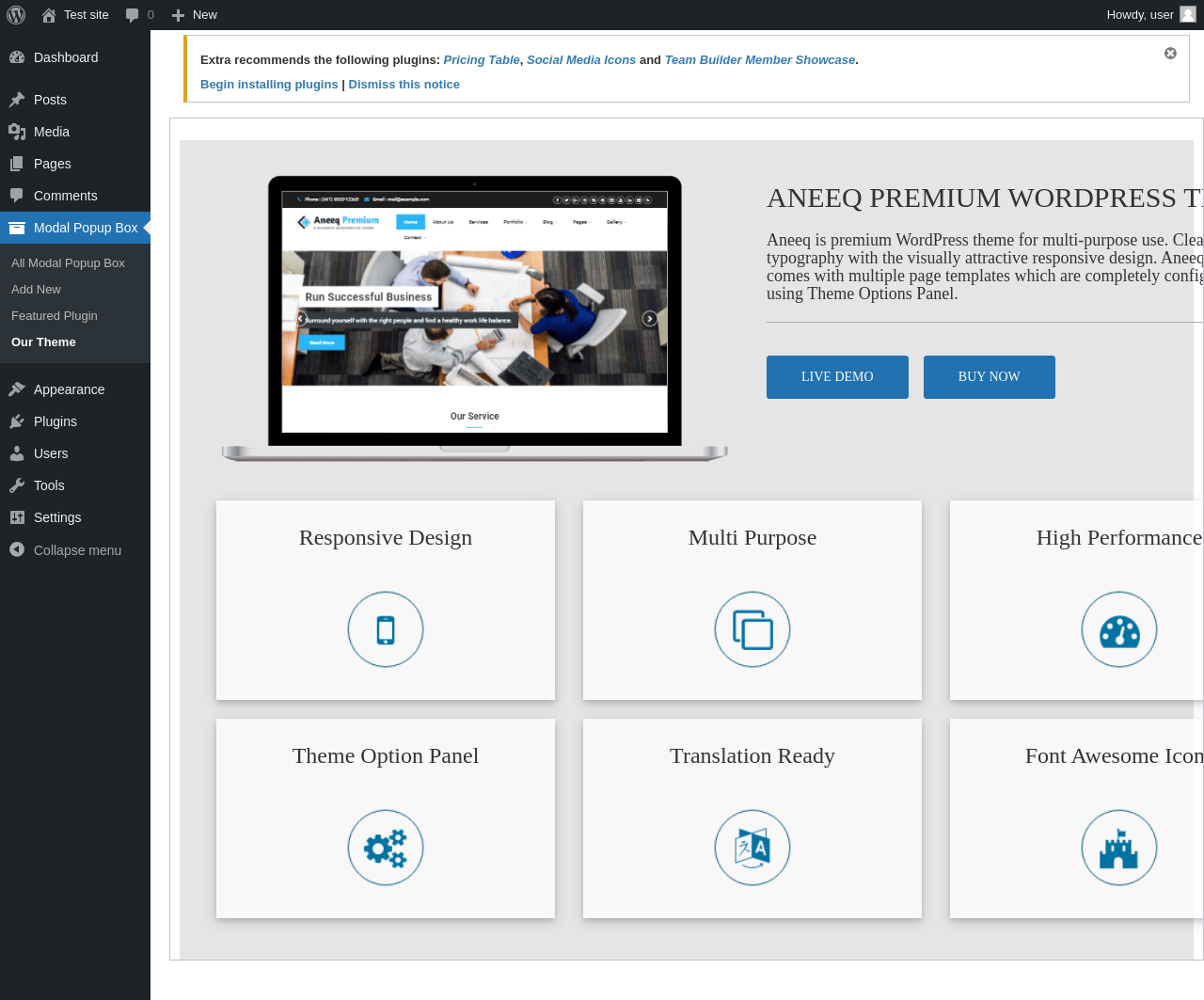The height and width of the screenshot is (1000, 1204).
Task: Click the Theme Option Panel gears icon
Action: (386, 848)
